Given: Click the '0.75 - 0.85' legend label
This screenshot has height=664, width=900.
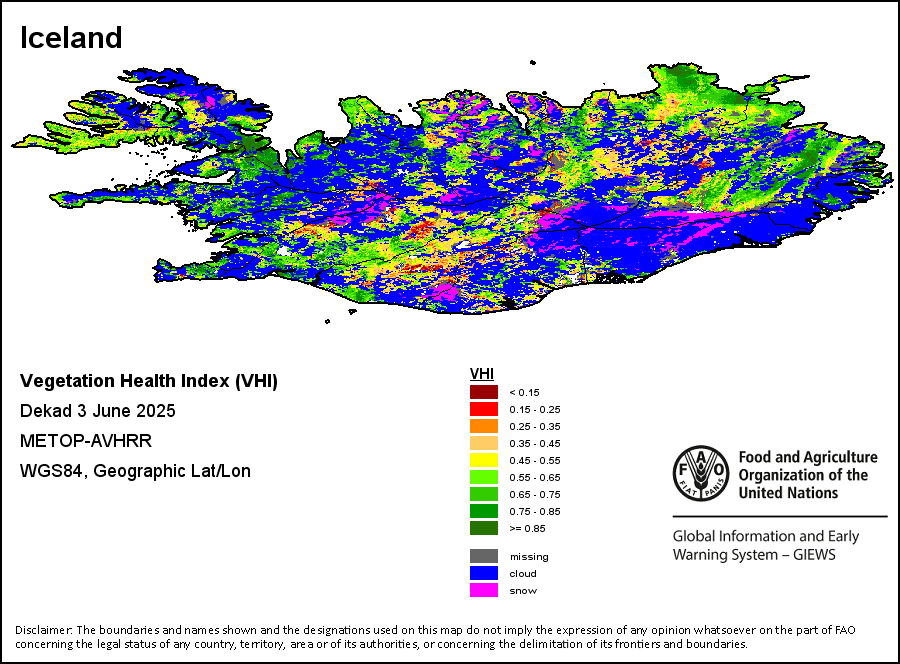Looking at the screenshot, I should 535,511.
